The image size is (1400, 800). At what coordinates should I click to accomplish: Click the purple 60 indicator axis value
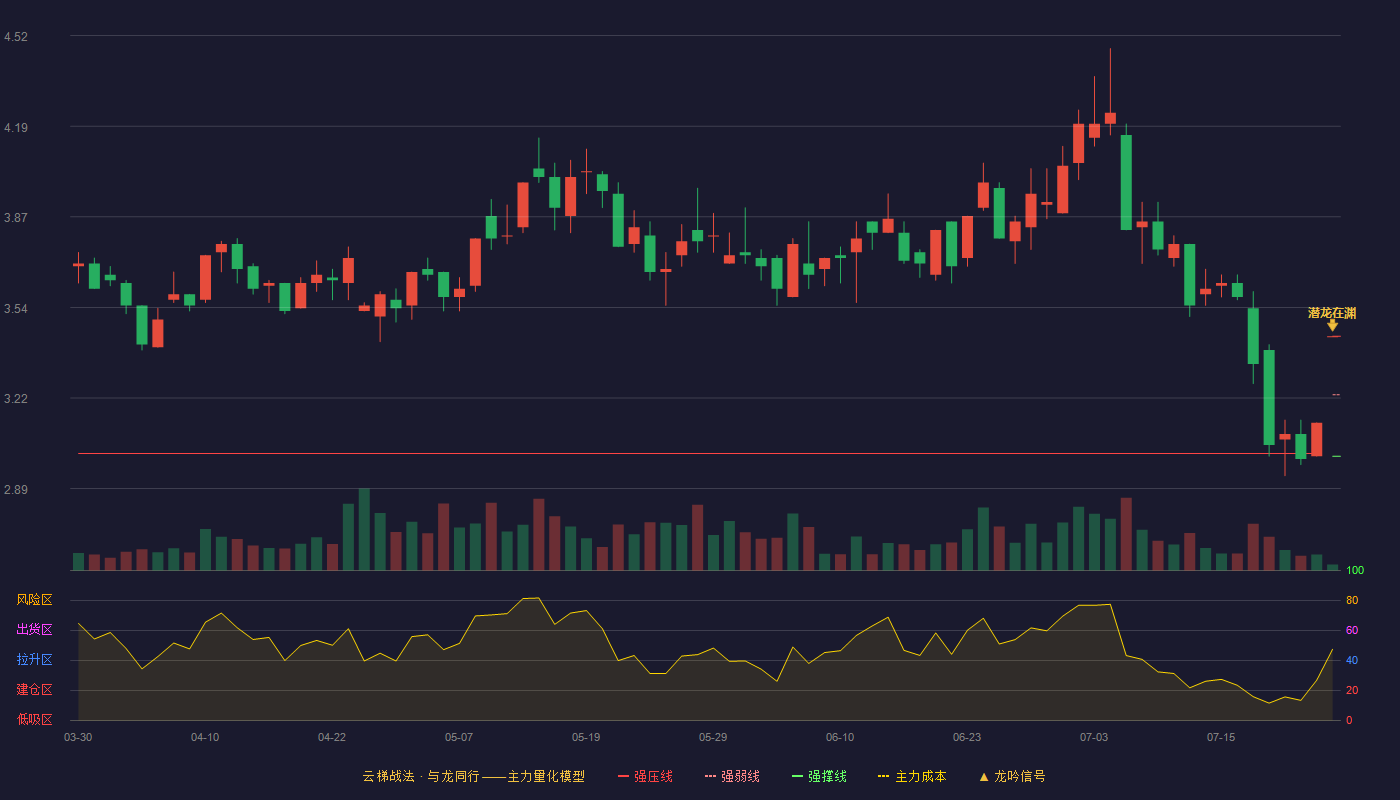coord(1352,630)
